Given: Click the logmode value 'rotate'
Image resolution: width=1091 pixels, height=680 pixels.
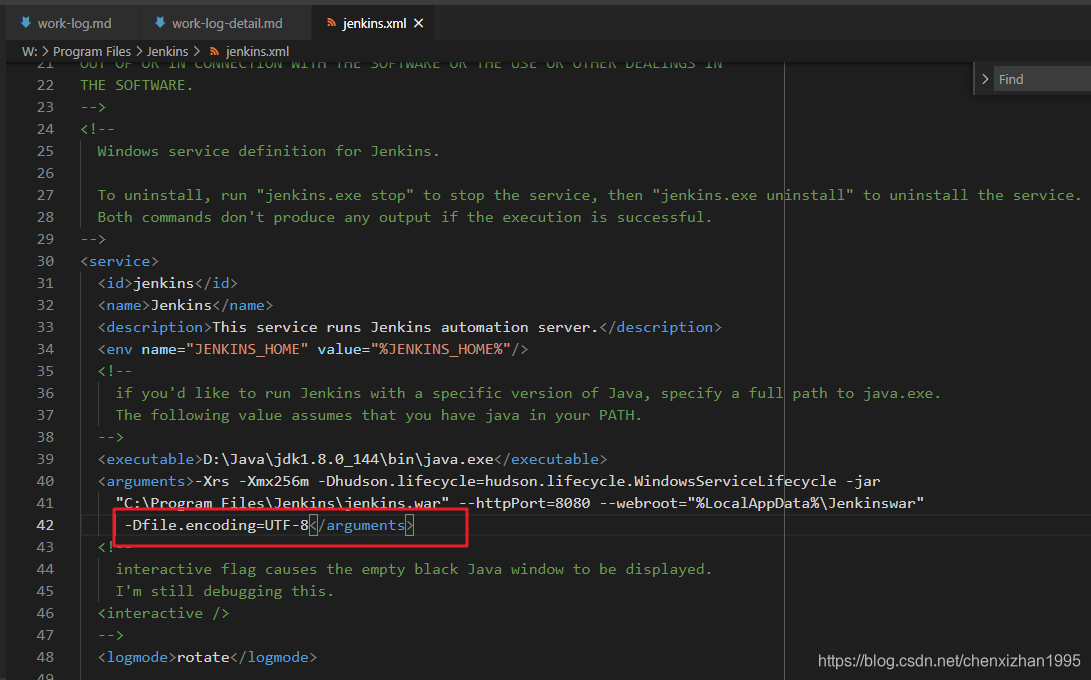Looking at the screenshot, I should coord(203,657).
